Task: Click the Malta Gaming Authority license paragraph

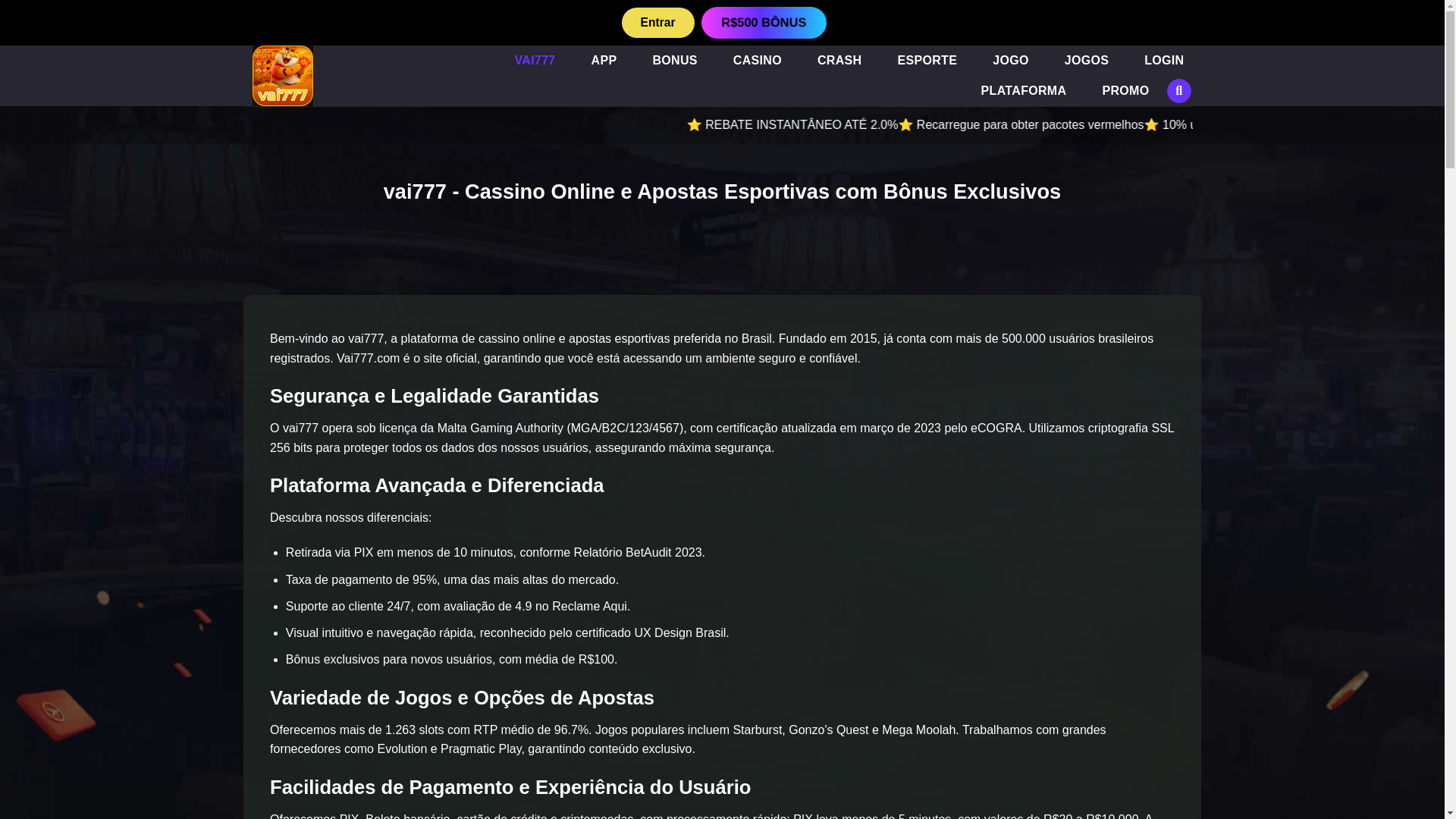Action: [x=722, y=438]
